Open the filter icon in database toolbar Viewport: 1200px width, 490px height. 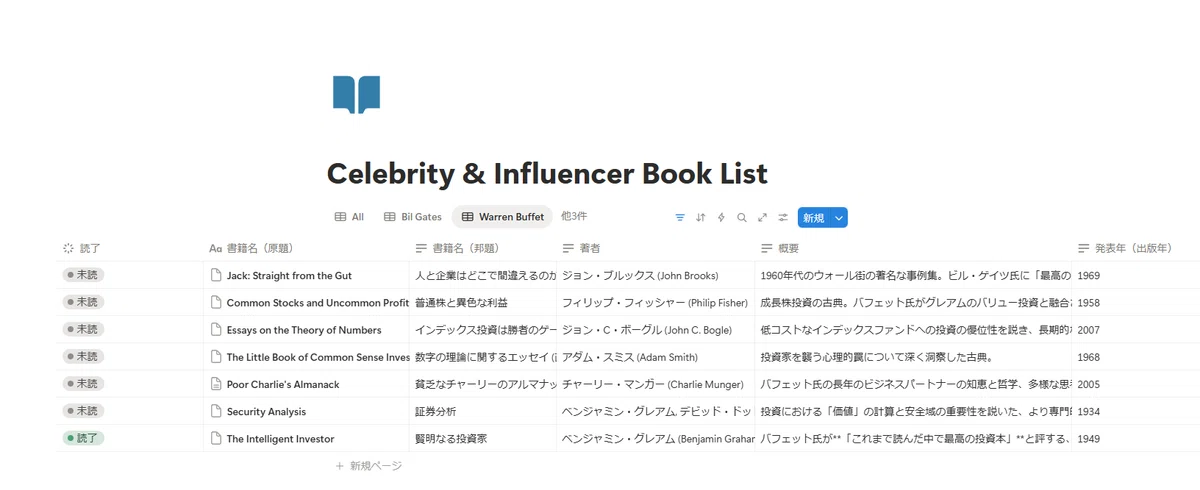pyautogui.click(x=680, y=217)
